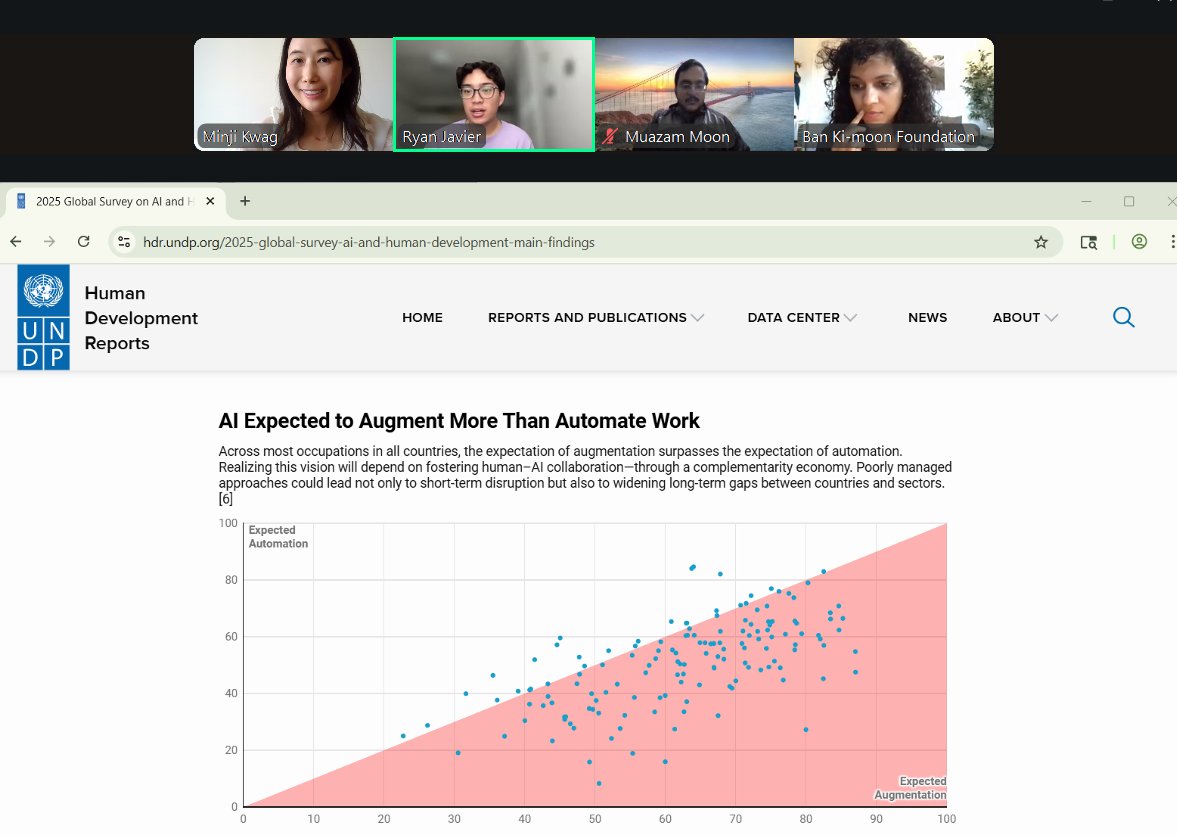Screen dimensions: 1177x835
Task: Click the chart heading about AI augmenting work
Action: [x=459, y=421]
